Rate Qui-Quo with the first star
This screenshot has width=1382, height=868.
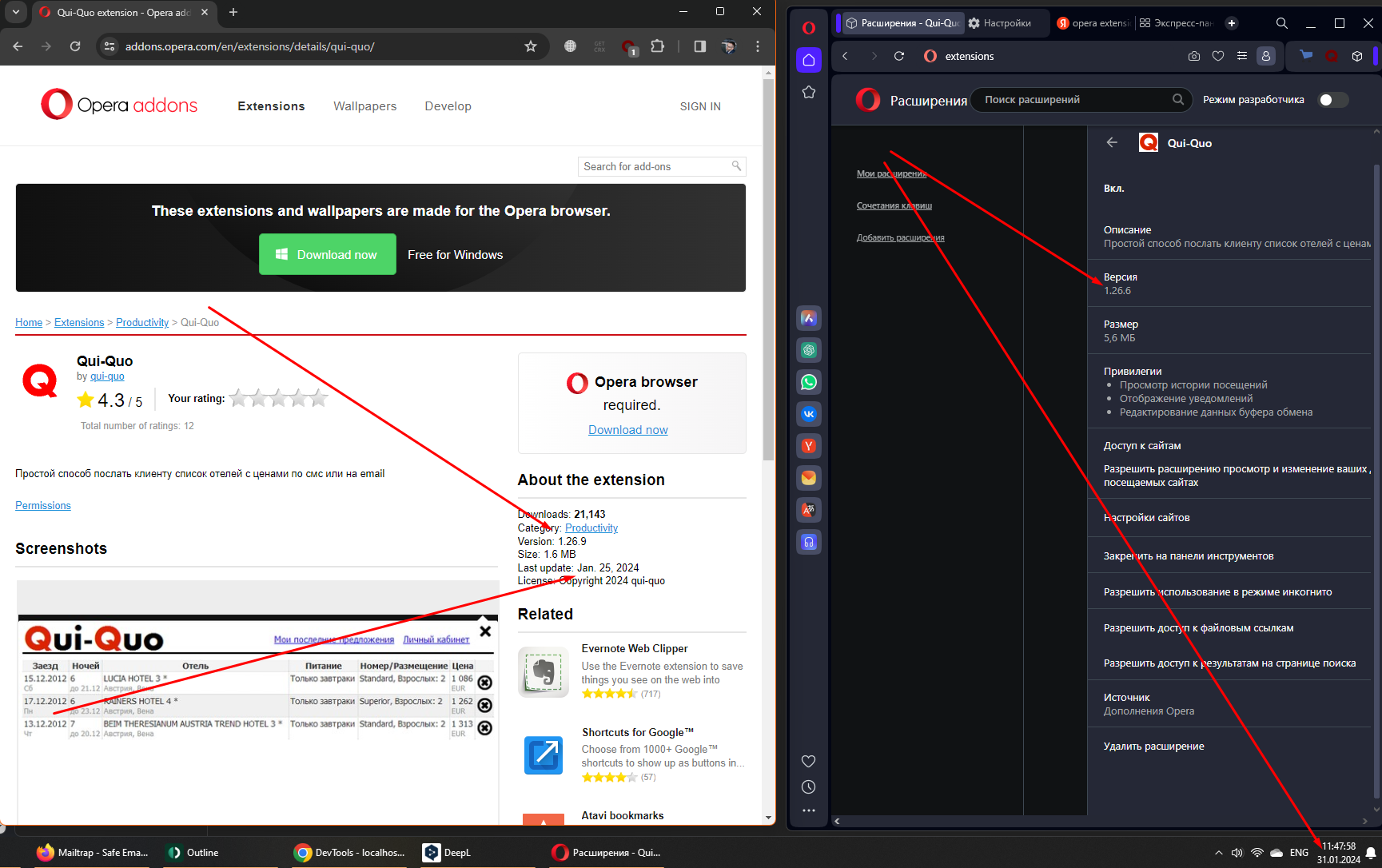point(238,397)
